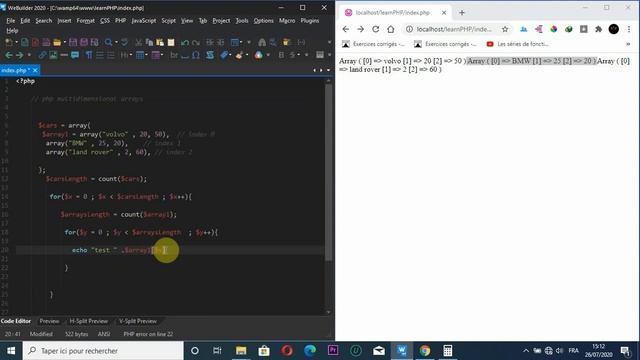Open the PHP menu
Image resolution: width=640 pixels, height=360 pixels.
[x=120, y=20]
